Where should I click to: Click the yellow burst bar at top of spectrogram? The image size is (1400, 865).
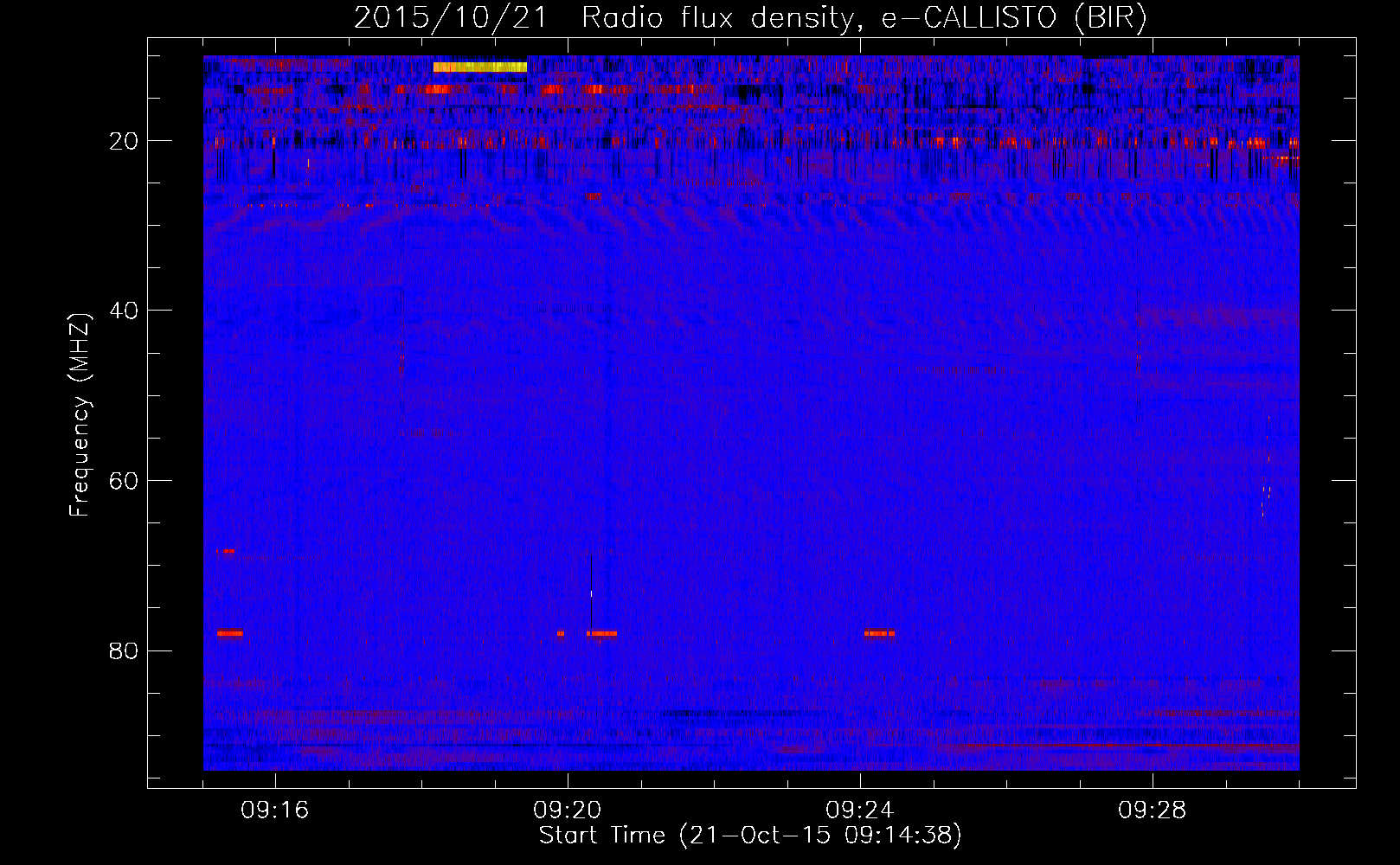tap(480, 67)
